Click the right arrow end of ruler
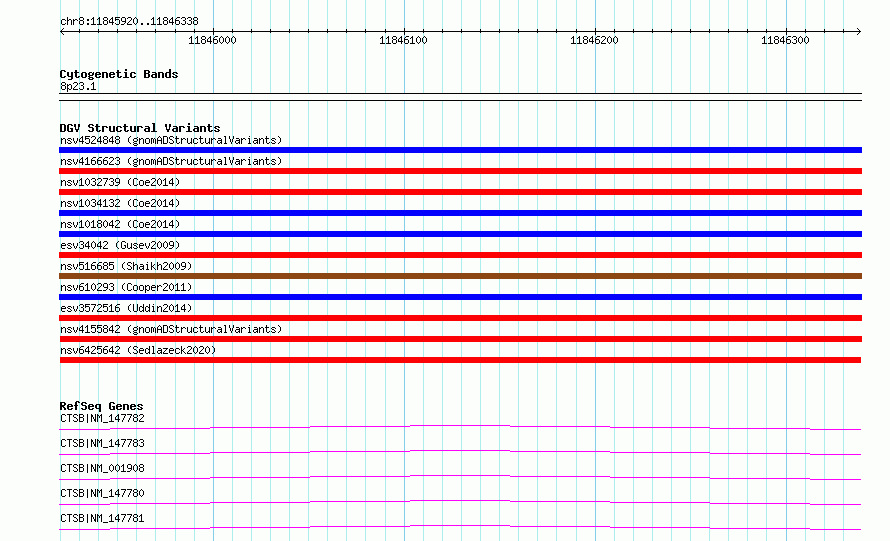The width and height of the screenshot is (890, 541). click(858, 31)
